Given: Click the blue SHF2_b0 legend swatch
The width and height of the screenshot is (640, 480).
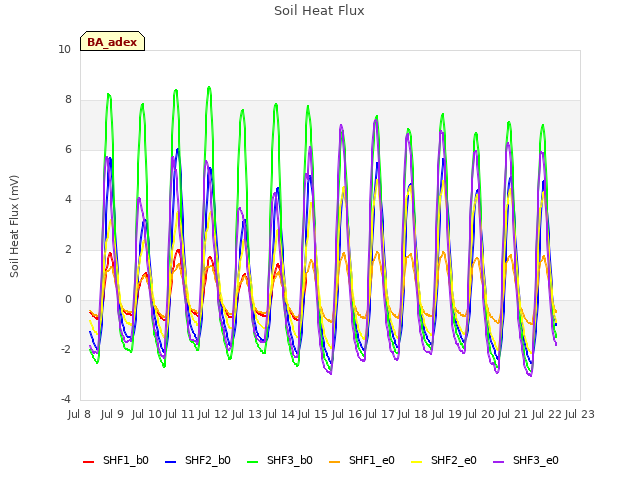Looking at the screenshot, I should pyautogui.click(x=171, y=462).
